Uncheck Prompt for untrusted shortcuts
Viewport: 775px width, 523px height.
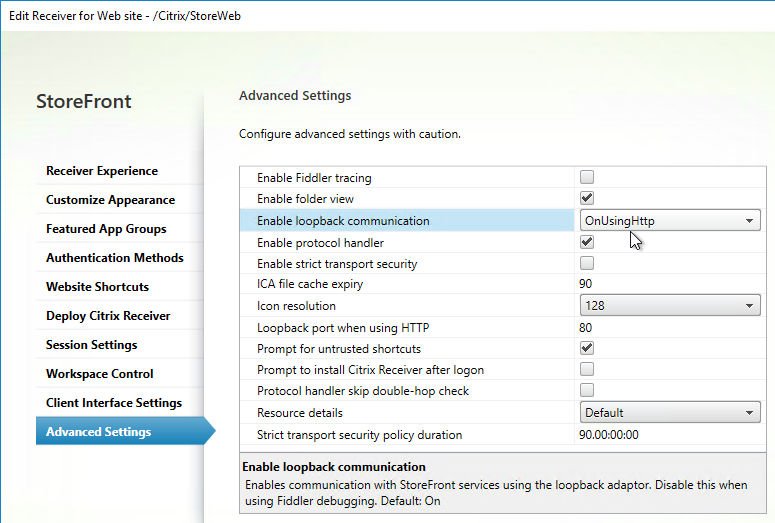[x=587, y=348]
